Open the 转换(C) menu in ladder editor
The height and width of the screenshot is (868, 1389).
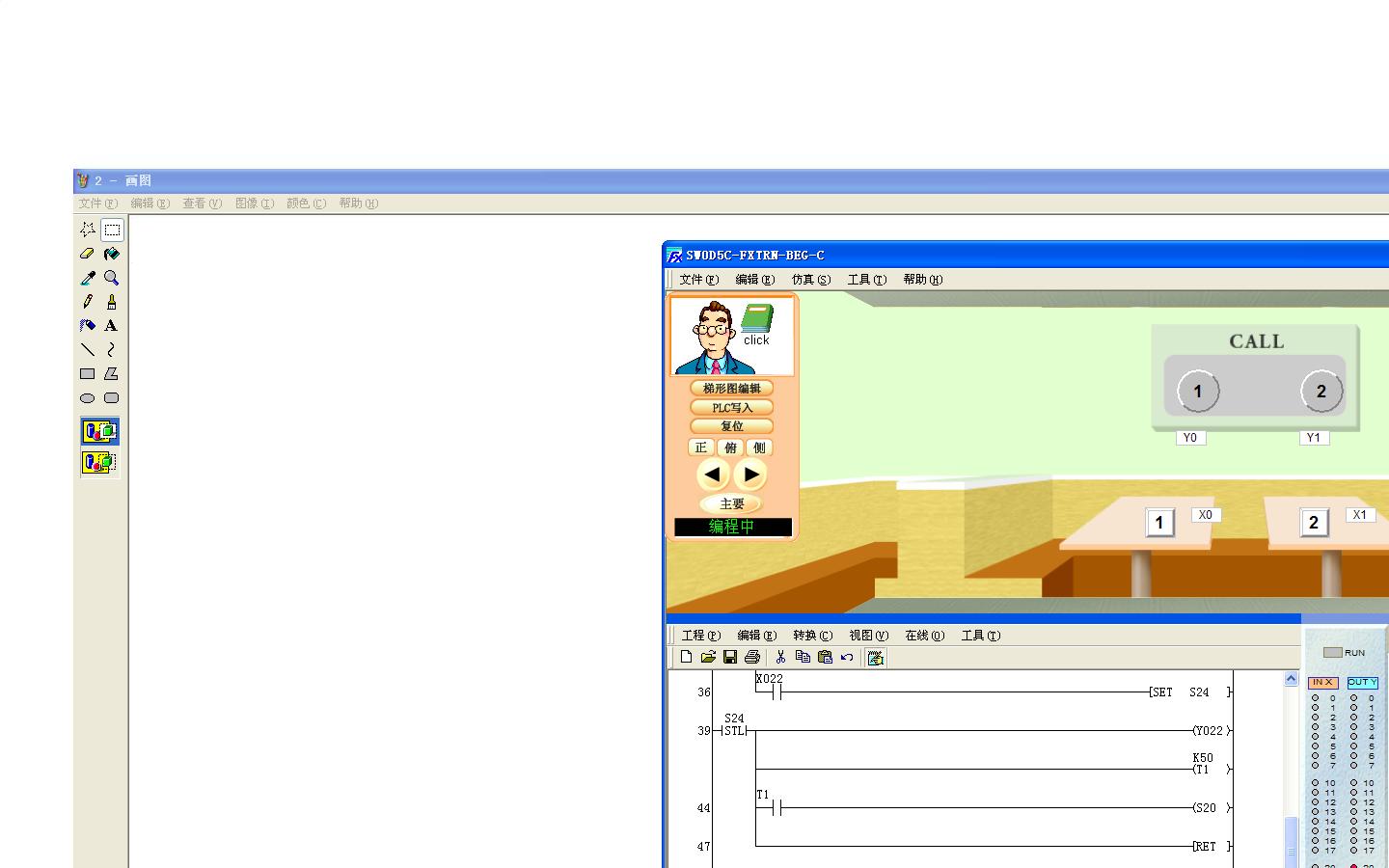(x=812, y=636)
